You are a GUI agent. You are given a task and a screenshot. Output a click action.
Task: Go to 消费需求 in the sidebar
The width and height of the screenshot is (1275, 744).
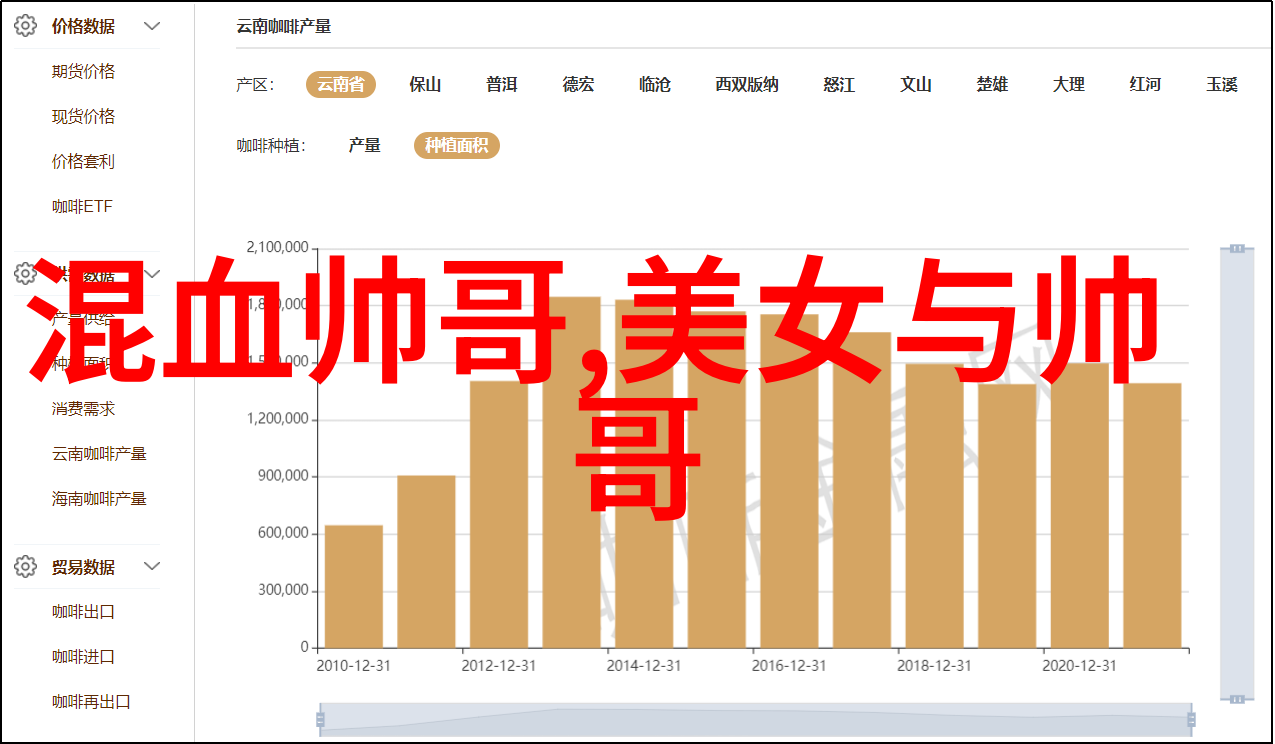pyautogui.click(x=84, y=408)
